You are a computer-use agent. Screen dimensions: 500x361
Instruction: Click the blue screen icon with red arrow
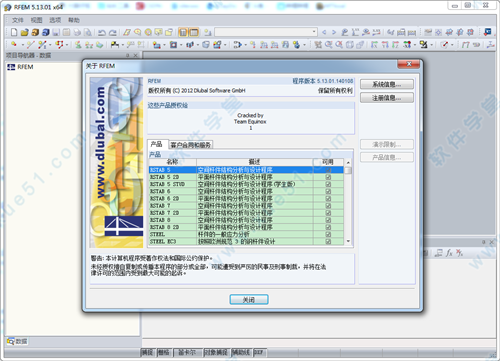[x=487, y=32]
